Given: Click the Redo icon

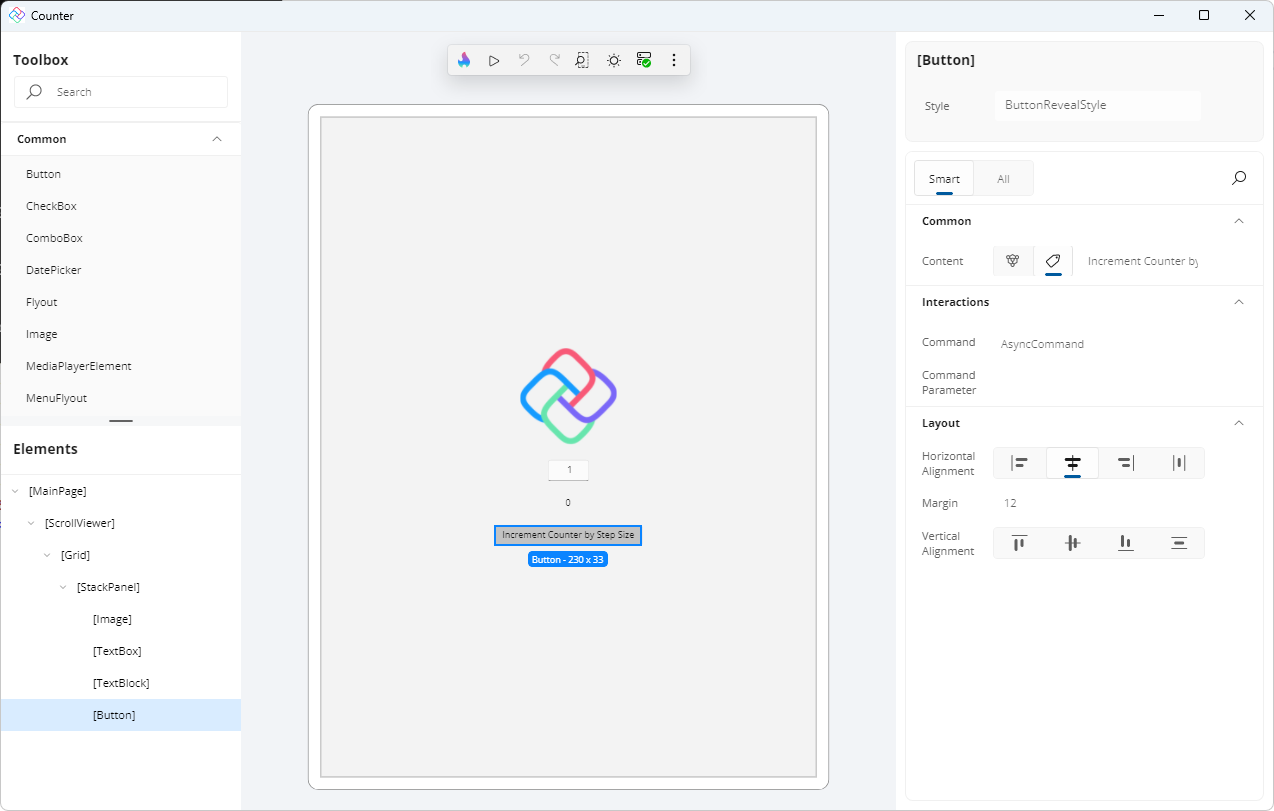Looking at the screenshot, I should (x=554, y=60).
